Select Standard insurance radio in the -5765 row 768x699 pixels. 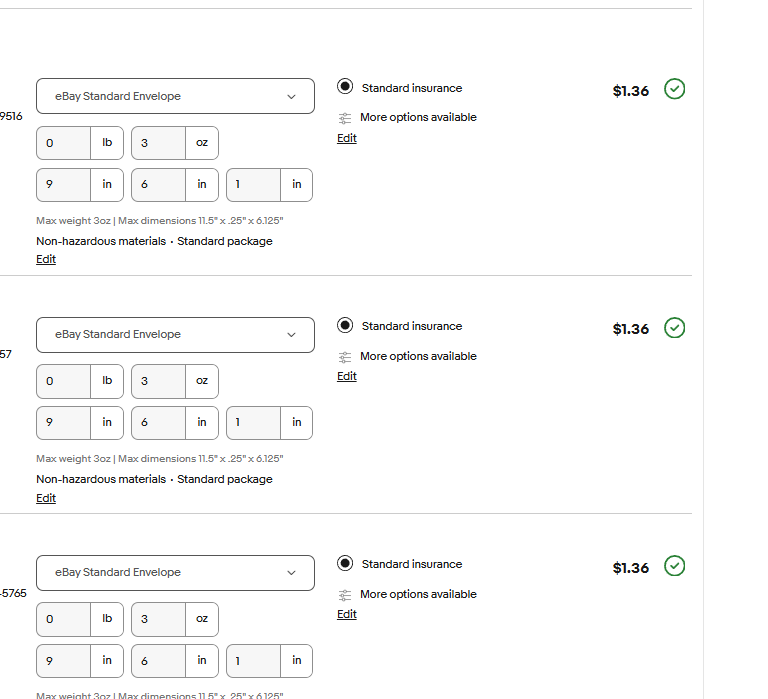[x=345, y=563]
